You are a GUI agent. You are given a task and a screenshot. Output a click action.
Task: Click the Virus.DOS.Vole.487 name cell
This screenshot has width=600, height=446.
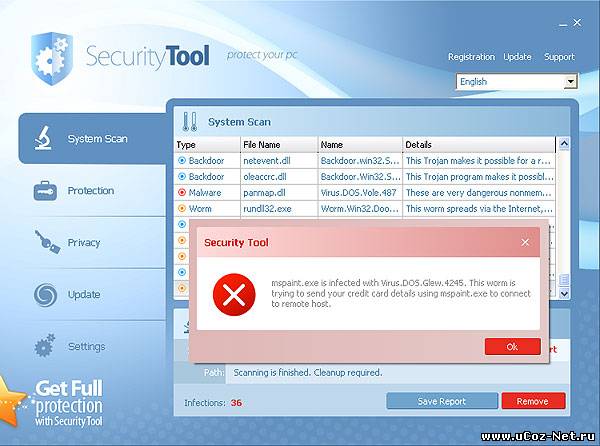tap(360, 192)
